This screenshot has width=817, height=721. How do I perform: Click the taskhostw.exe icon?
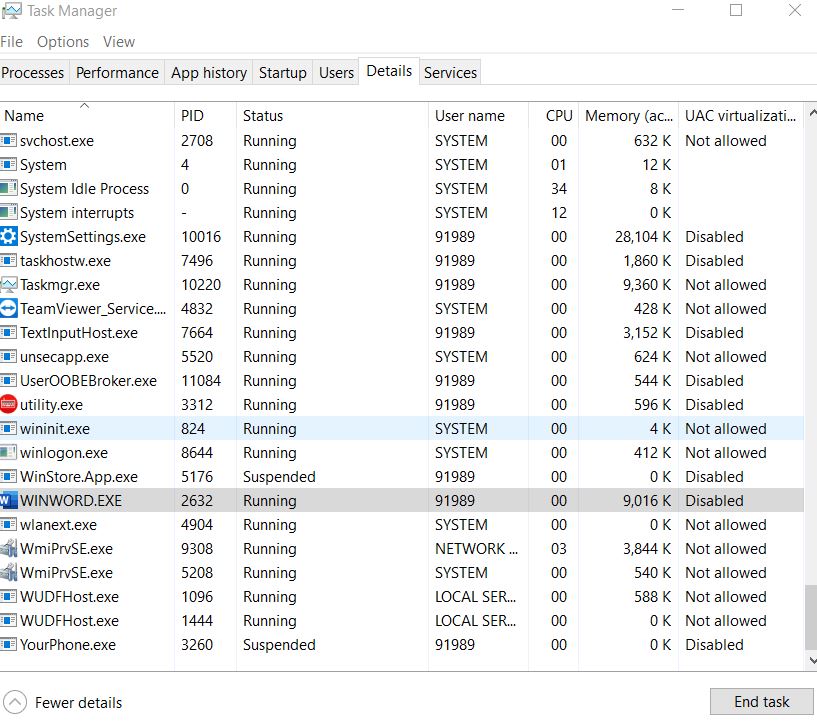pyautogui.click(x=8, y=260)
